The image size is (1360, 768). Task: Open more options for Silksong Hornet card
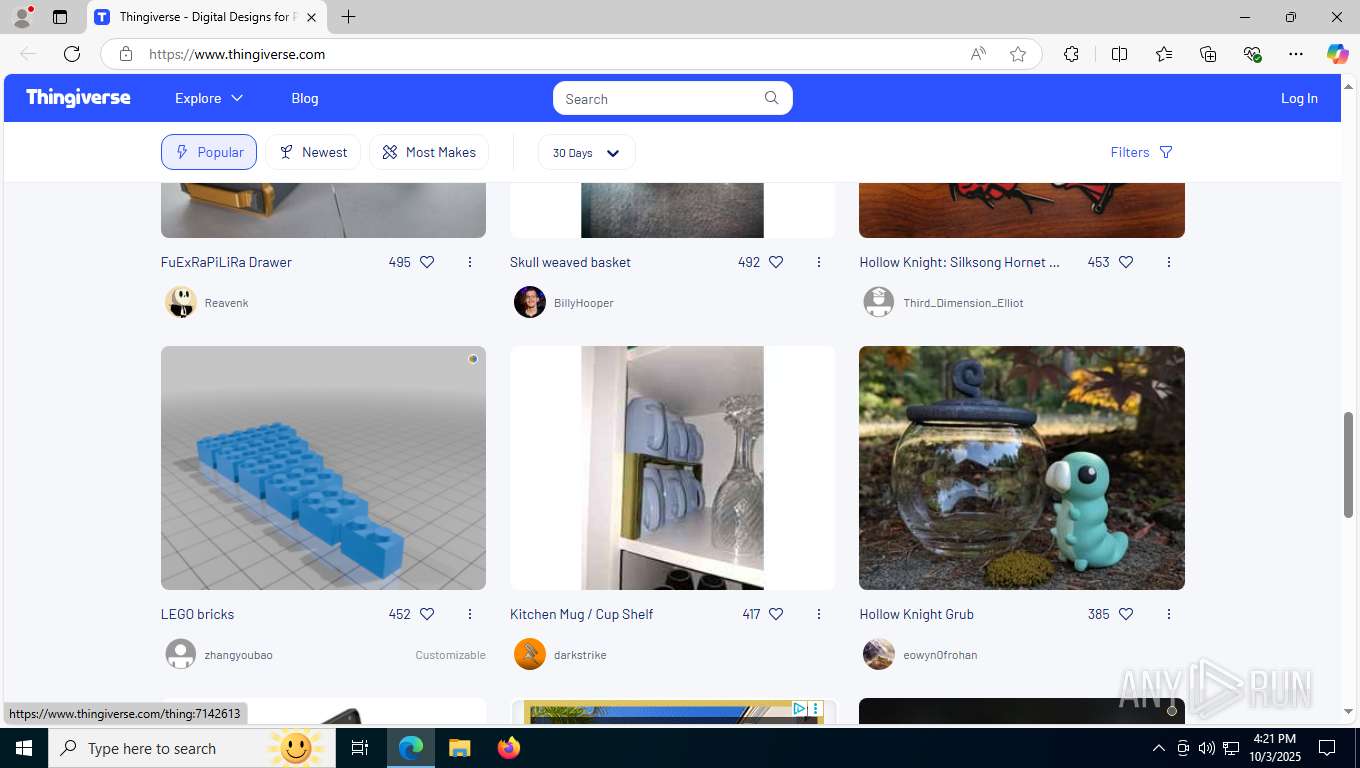tap(1169, 262)
